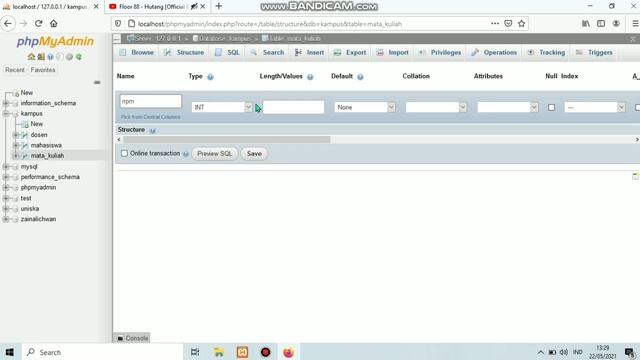This screenshot has height=360, width=640.
Task: Open the Insert tab
Action: (309, 53)
